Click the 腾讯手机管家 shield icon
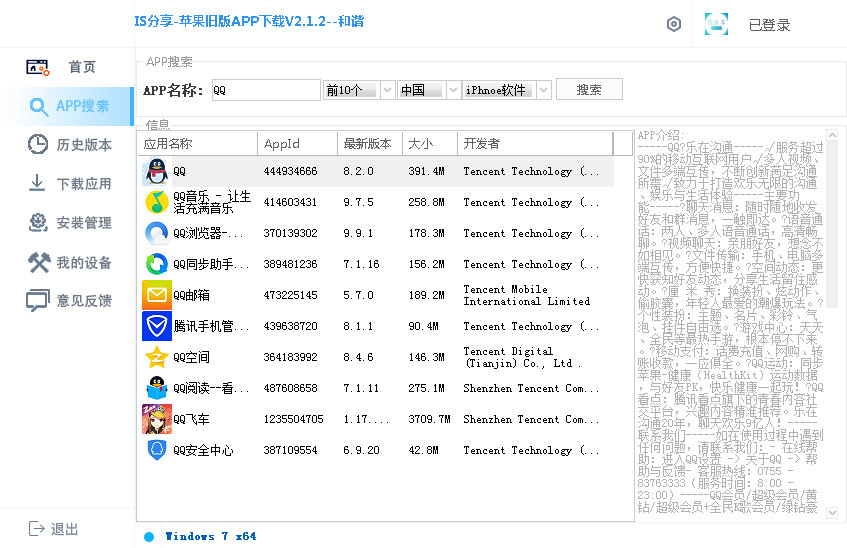Screen dimensions: 847x548 156,326
